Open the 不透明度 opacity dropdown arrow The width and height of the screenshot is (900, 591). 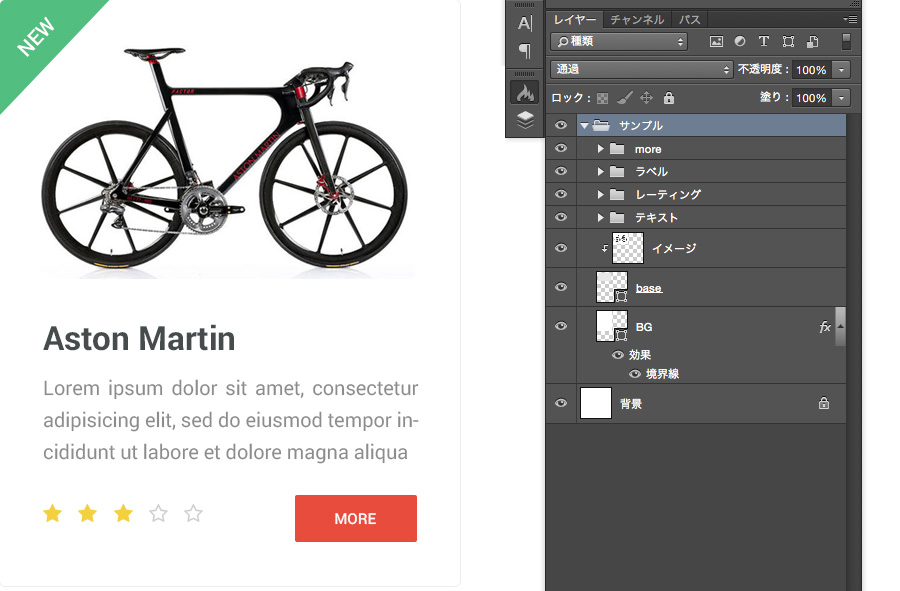841,69
